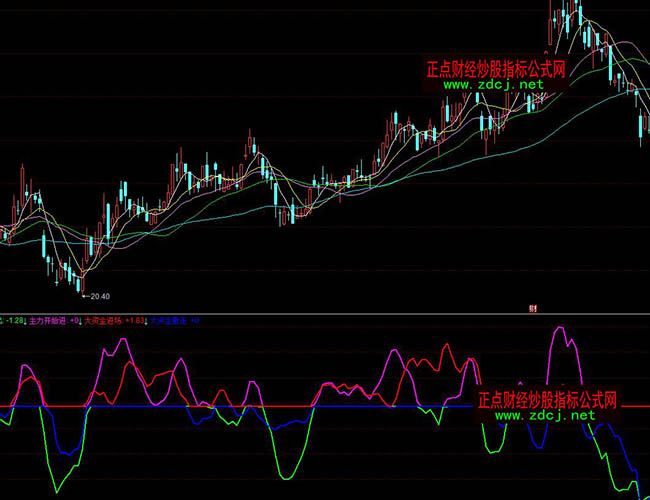This screenshot has height=500, width=650.
Task: Click the red horizontal zero line in indicator
Action: point(250,407)
